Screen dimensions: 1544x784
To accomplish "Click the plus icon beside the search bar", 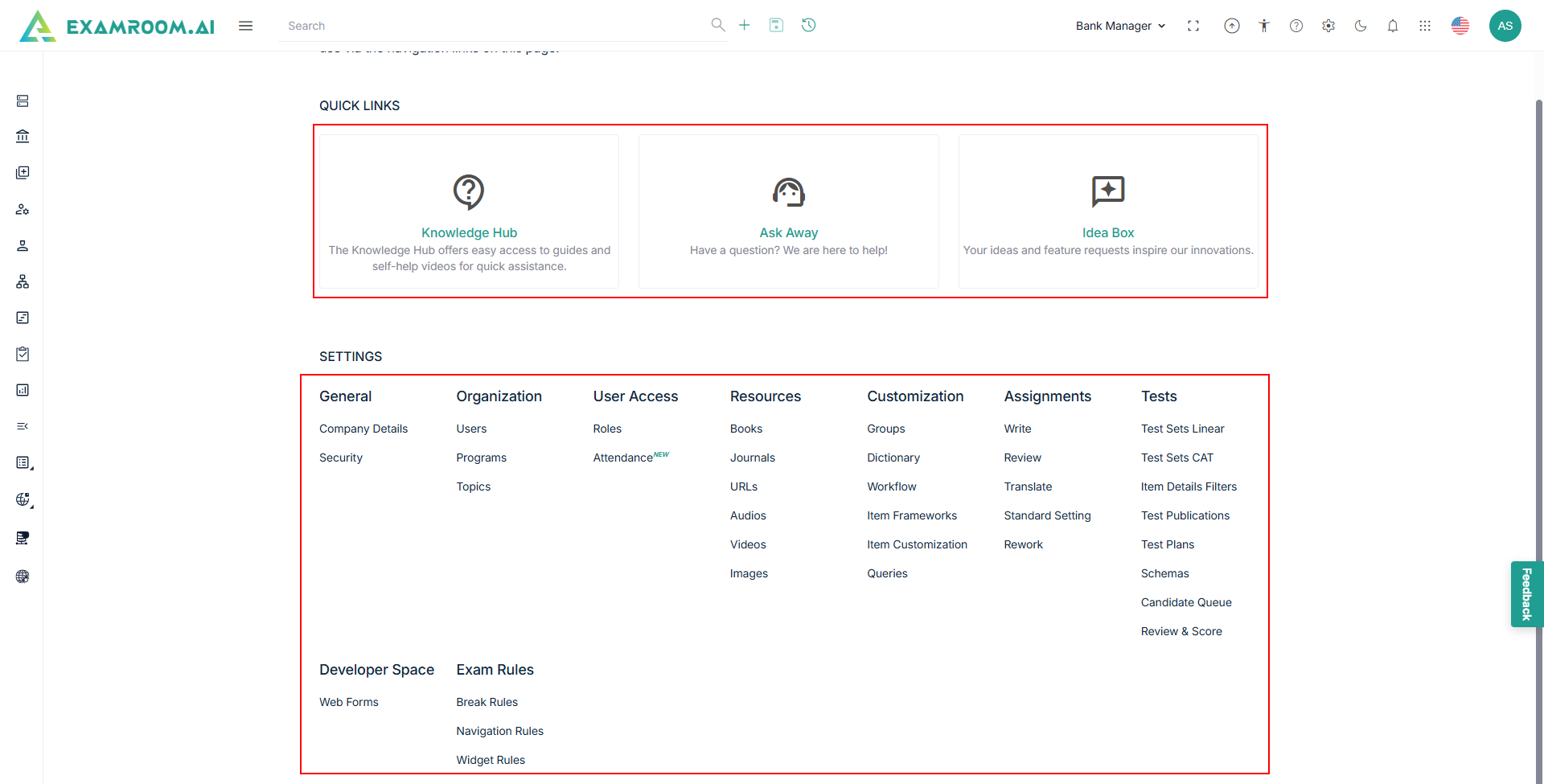I will pos(745,25).
